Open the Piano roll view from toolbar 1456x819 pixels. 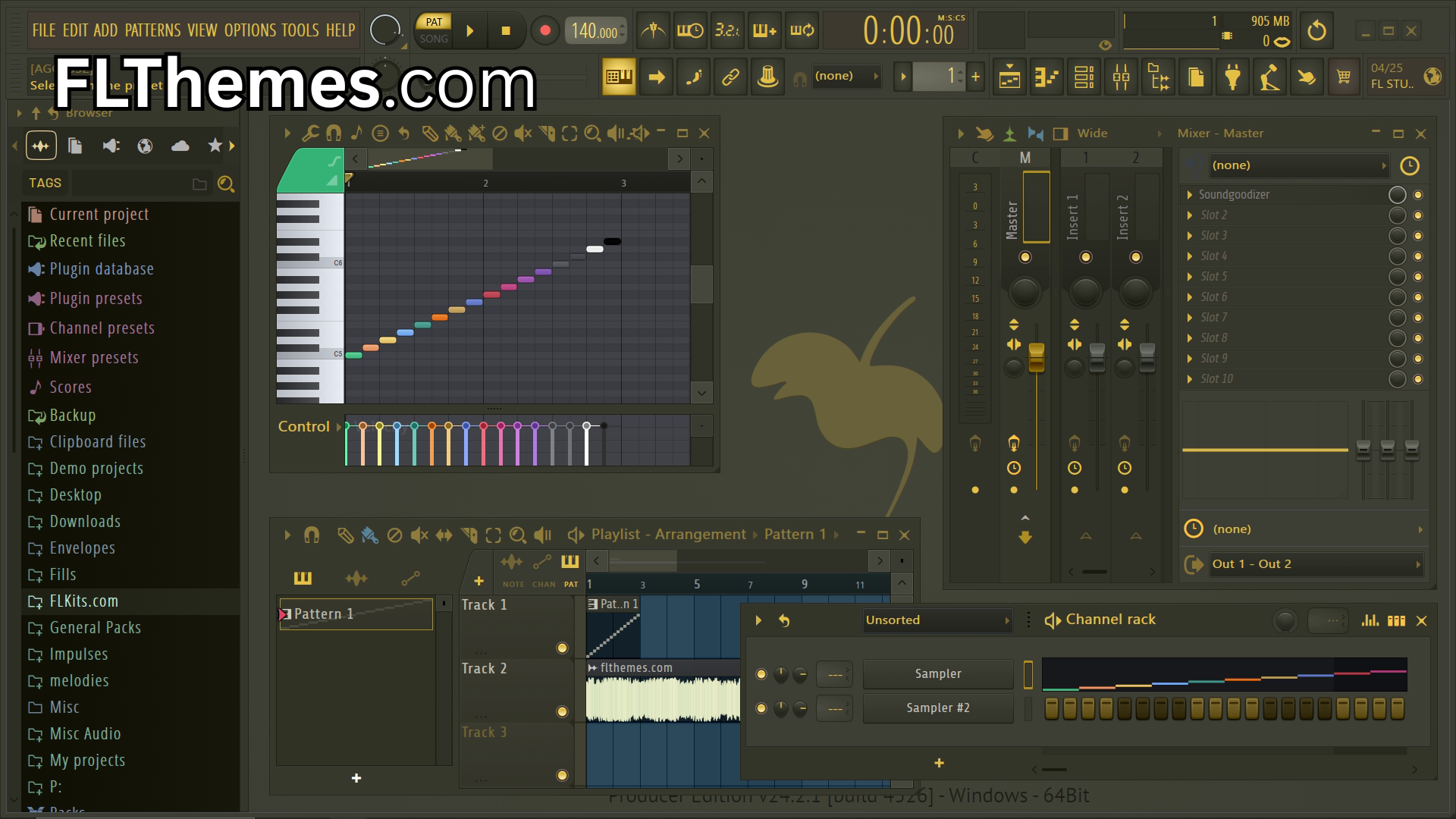click(x=1046, y=77)
